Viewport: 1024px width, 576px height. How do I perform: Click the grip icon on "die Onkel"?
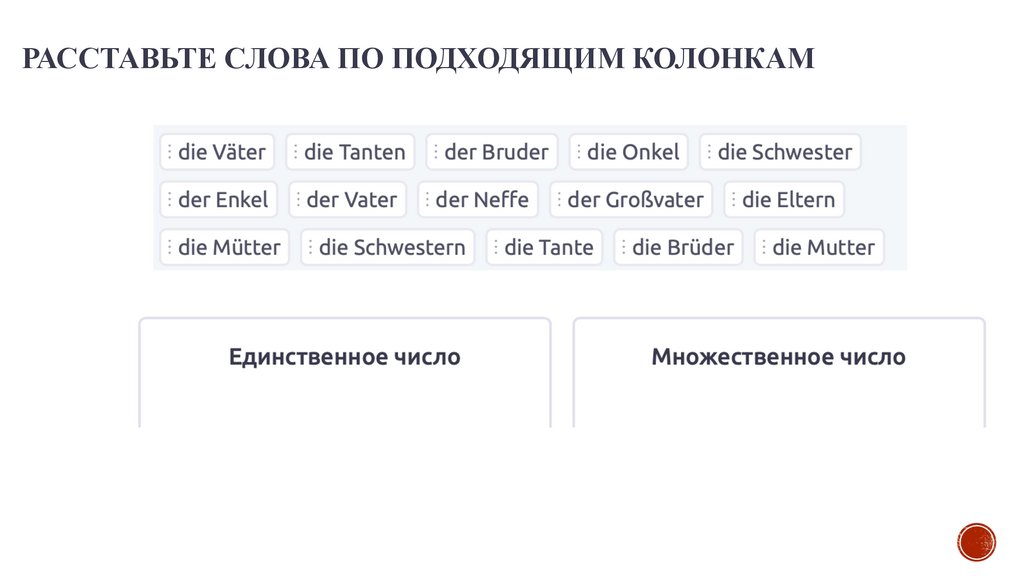[579, 152]
